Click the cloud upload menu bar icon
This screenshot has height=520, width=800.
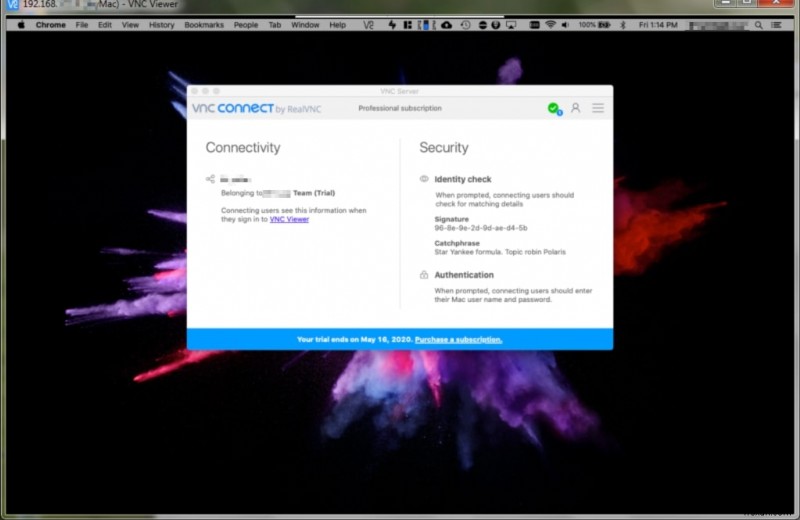coord(446,24)
